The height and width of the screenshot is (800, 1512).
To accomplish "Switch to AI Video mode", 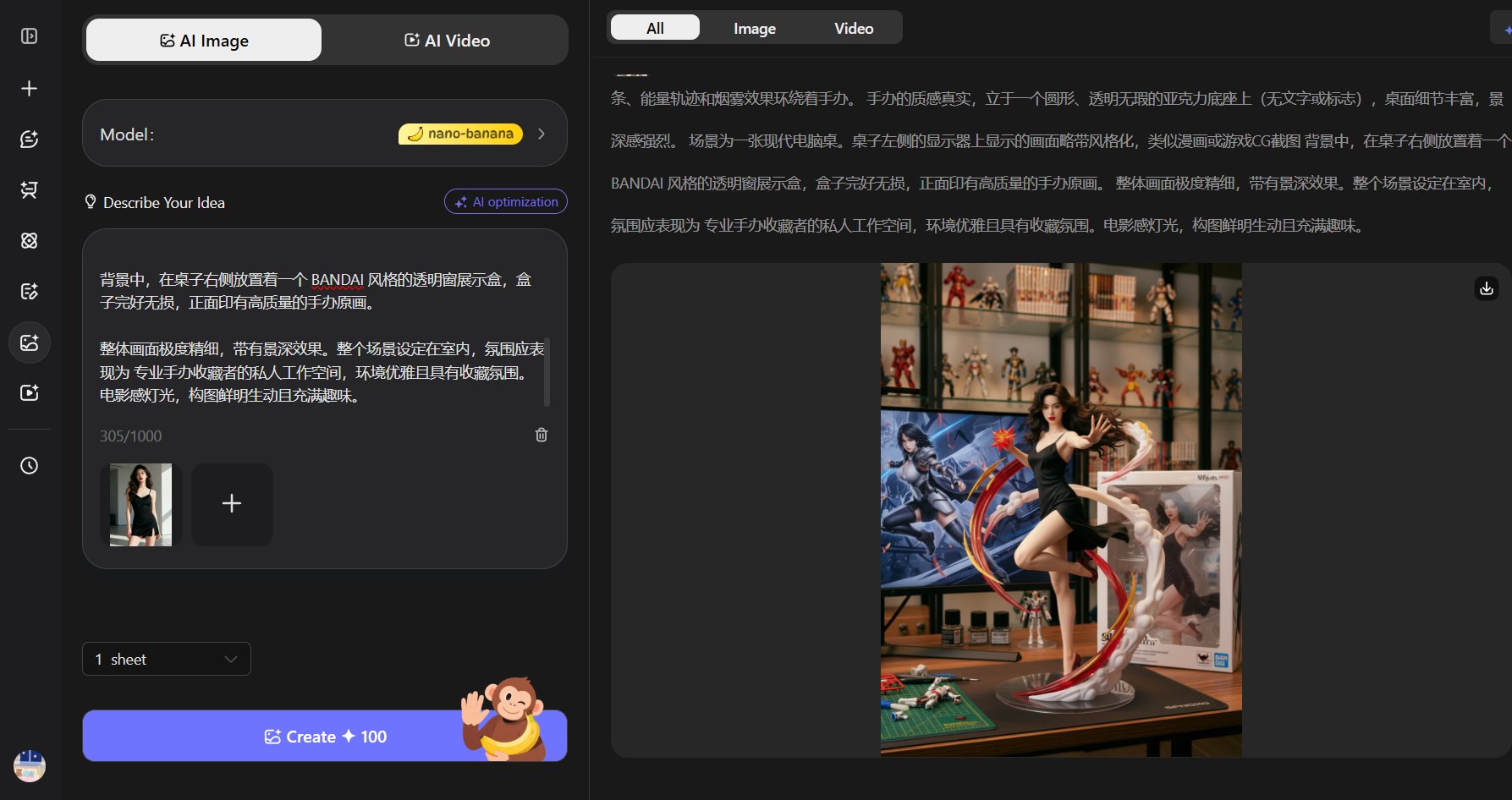I will [447, 41].
